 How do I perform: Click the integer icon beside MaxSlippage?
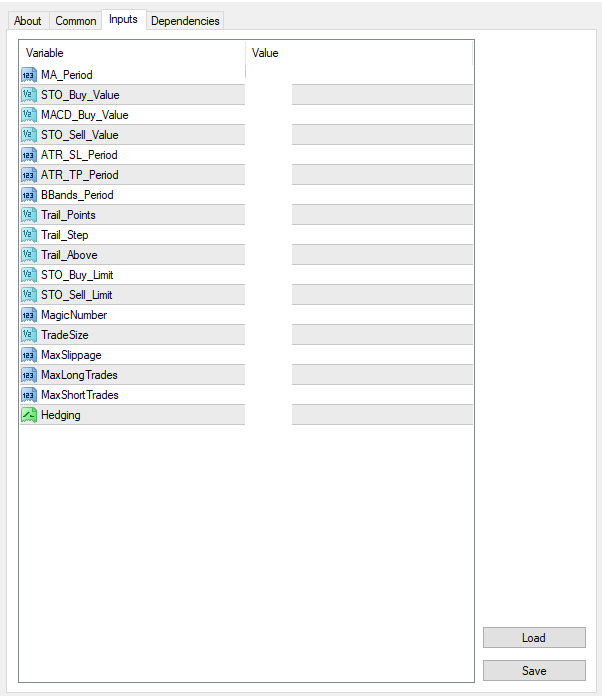[29, 355]
